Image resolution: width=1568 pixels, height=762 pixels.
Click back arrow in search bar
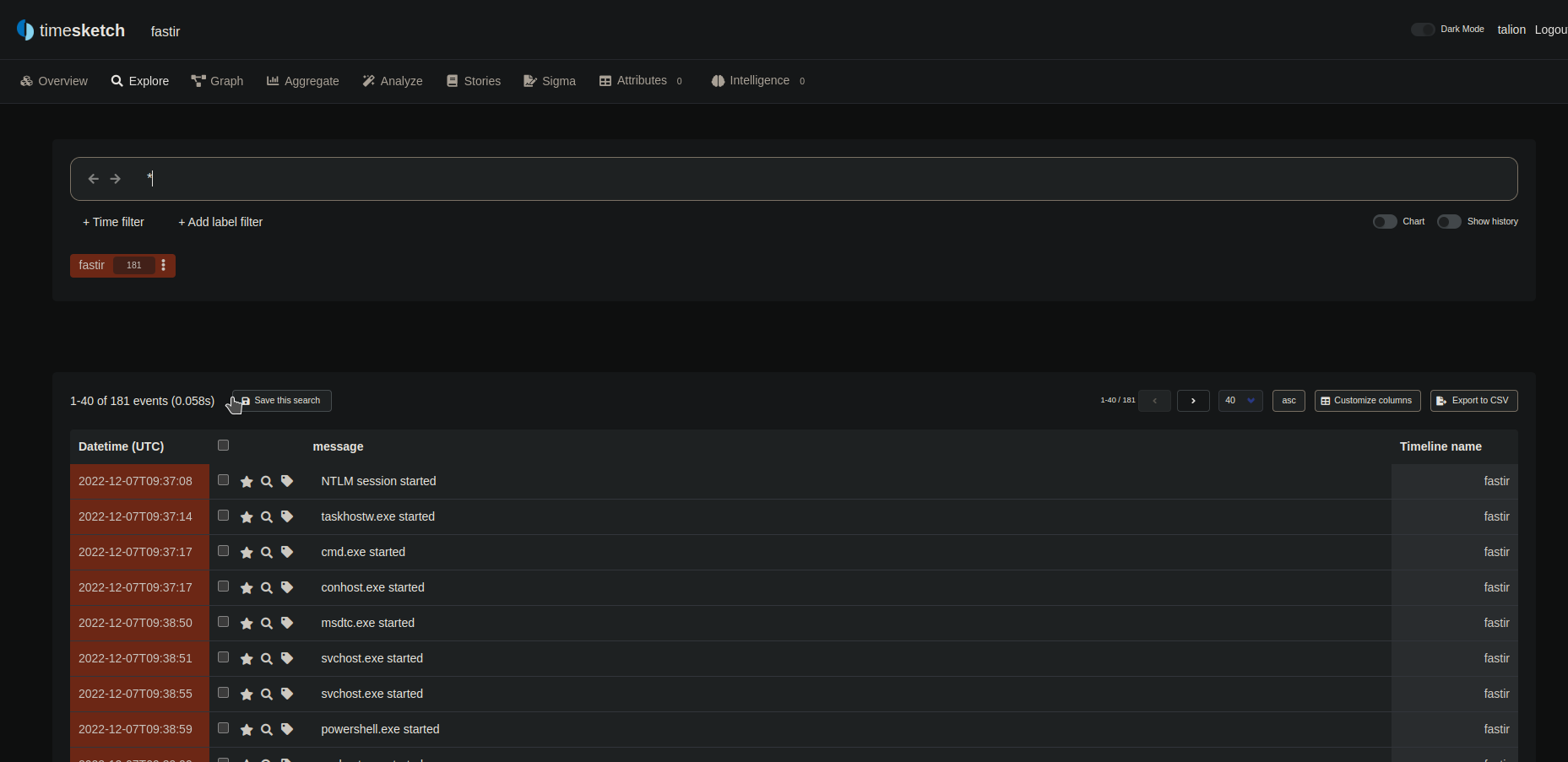(x=94, y=179)
